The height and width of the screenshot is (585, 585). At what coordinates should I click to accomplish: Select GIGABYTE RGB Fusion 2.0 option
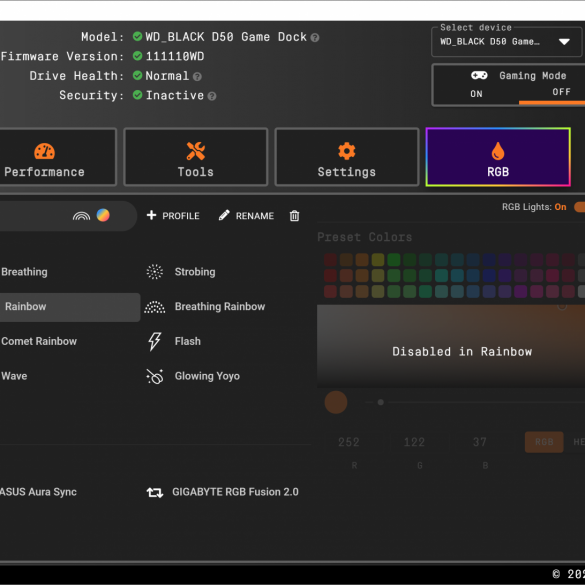click(x=235, y=492)
